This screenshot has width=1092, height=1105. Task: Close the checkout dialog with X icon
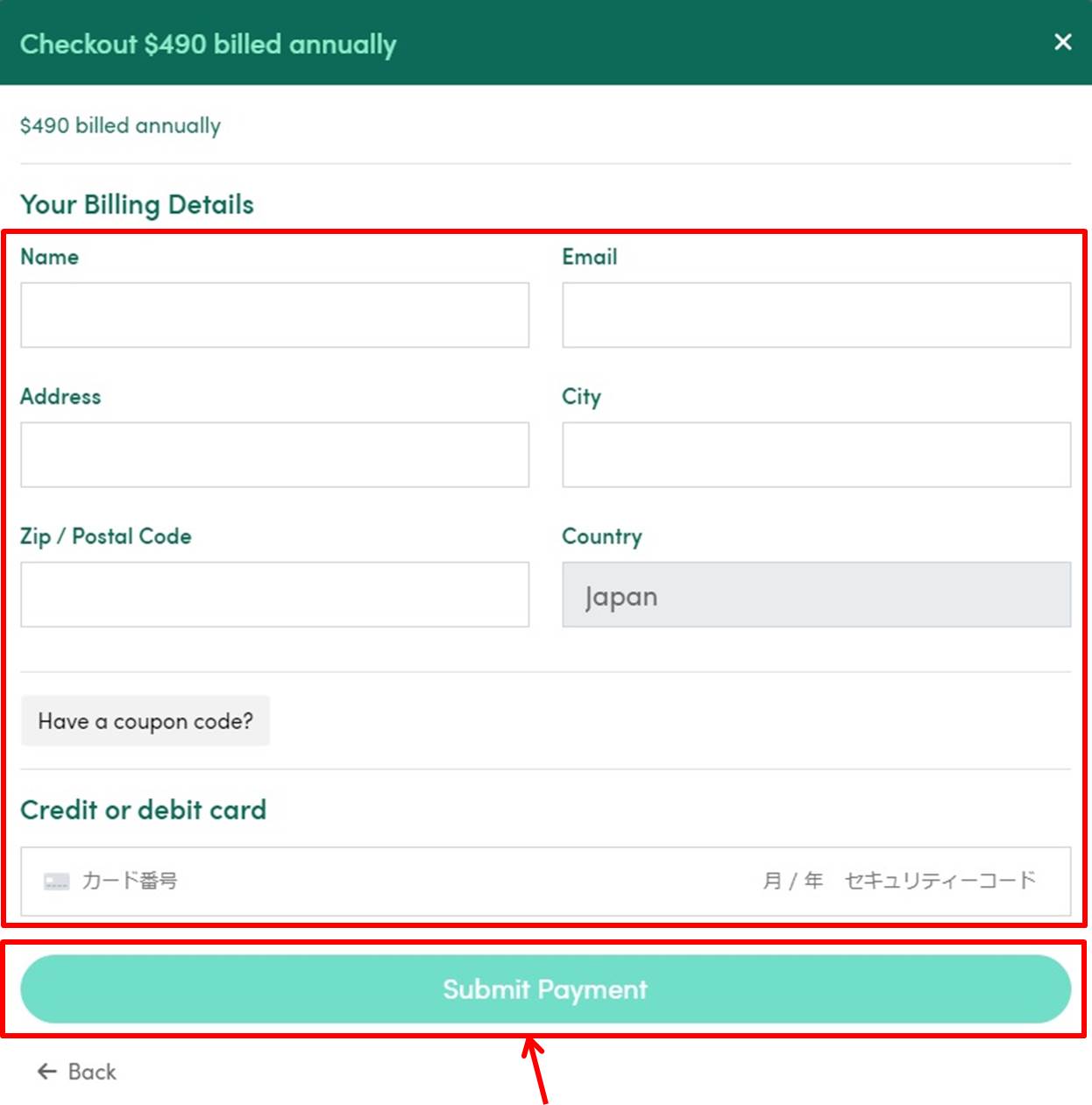[x=1062, y=42]
